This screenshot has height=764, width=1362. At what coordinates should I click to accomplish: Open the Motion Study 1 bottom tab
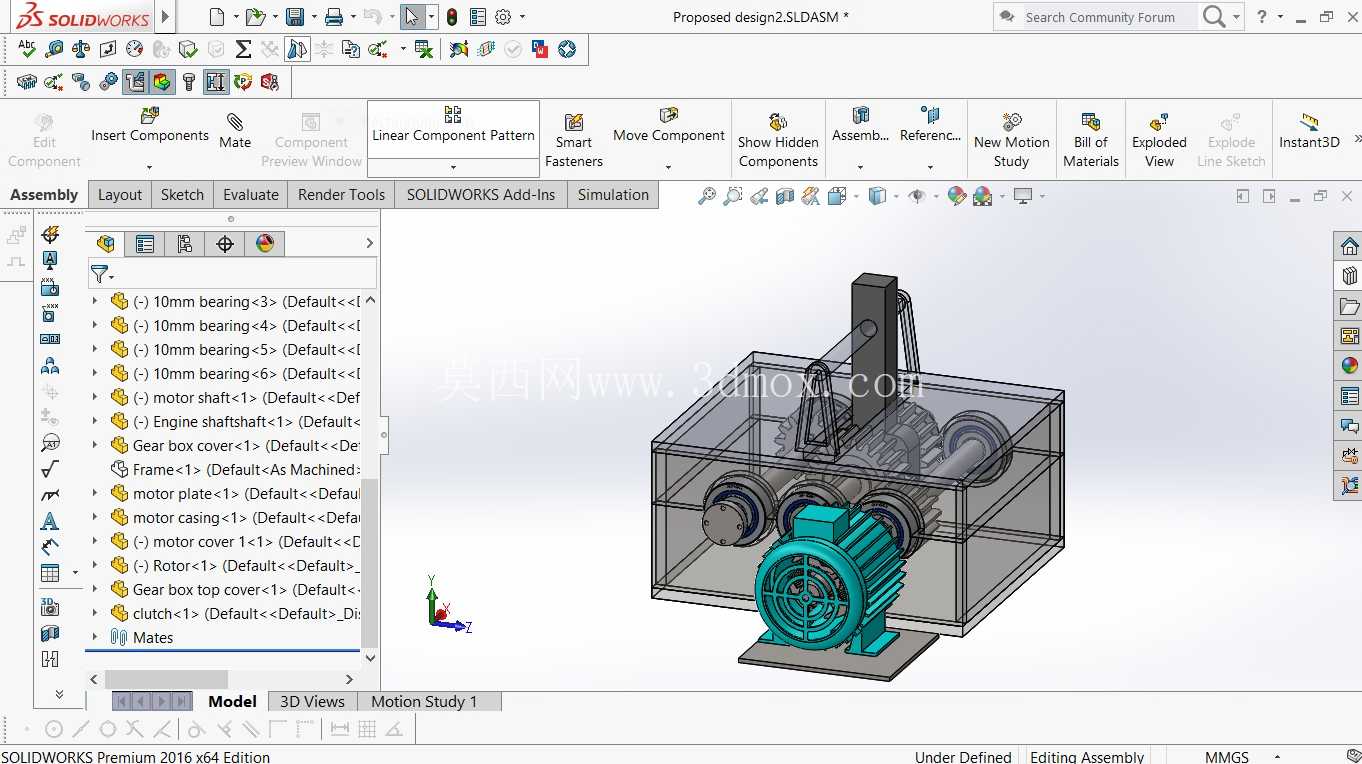tap(424, 701)
